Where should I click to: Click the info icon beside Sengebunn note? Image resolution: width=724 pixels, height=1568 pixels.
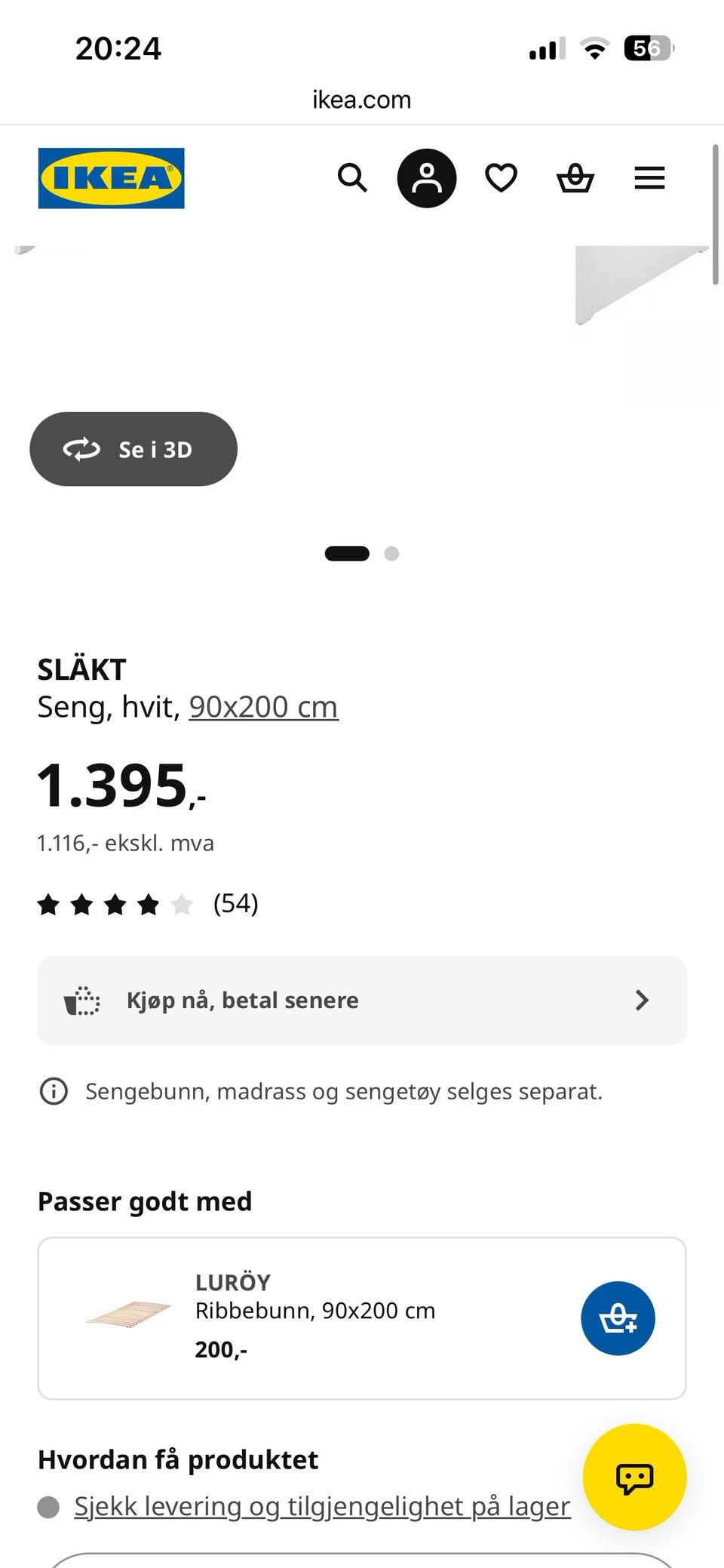(54, 1091)
